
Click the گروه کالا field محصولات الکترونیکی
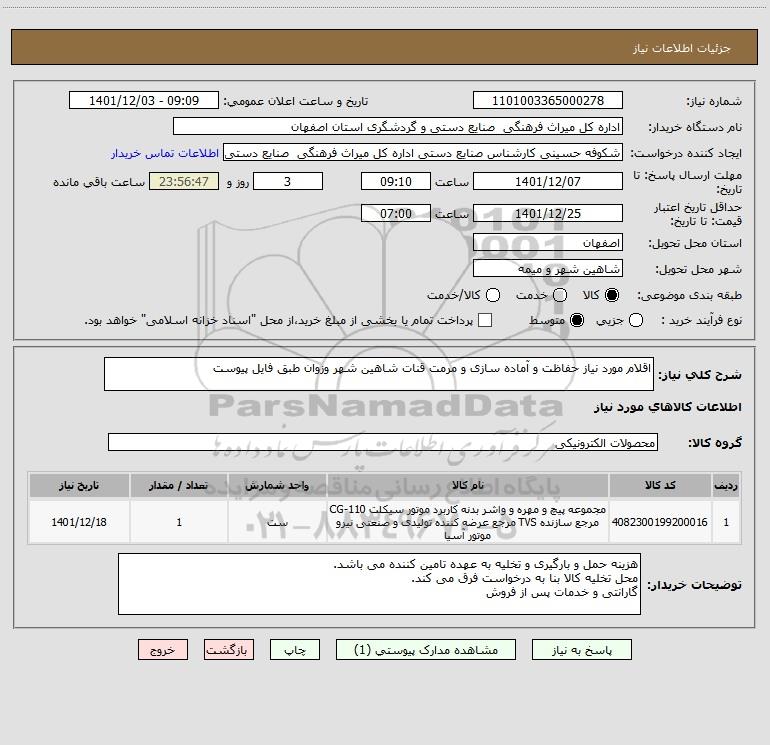(383, 442)
